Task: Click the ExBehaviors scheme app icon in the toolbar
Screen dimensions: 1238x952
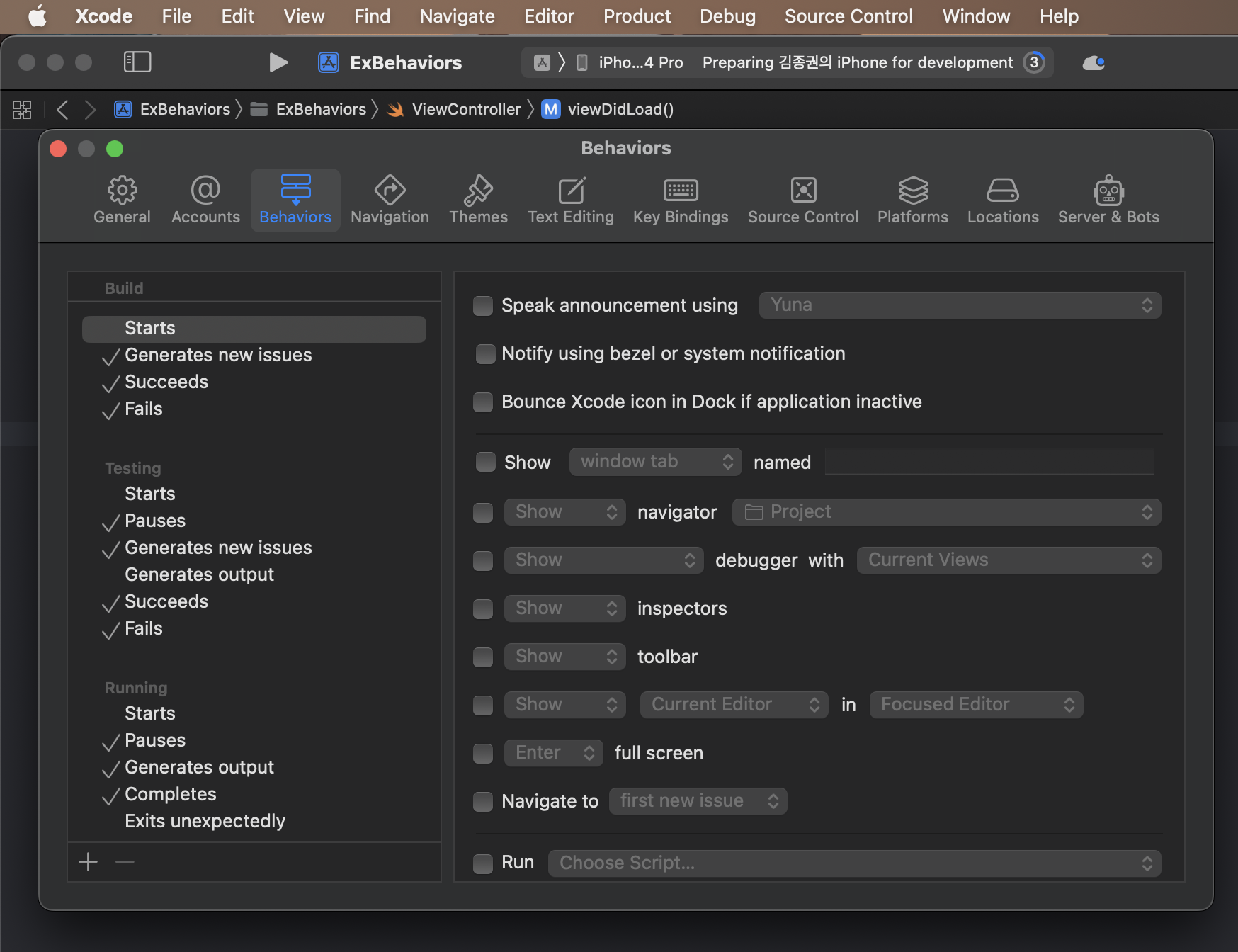Action: coord(329,62)
